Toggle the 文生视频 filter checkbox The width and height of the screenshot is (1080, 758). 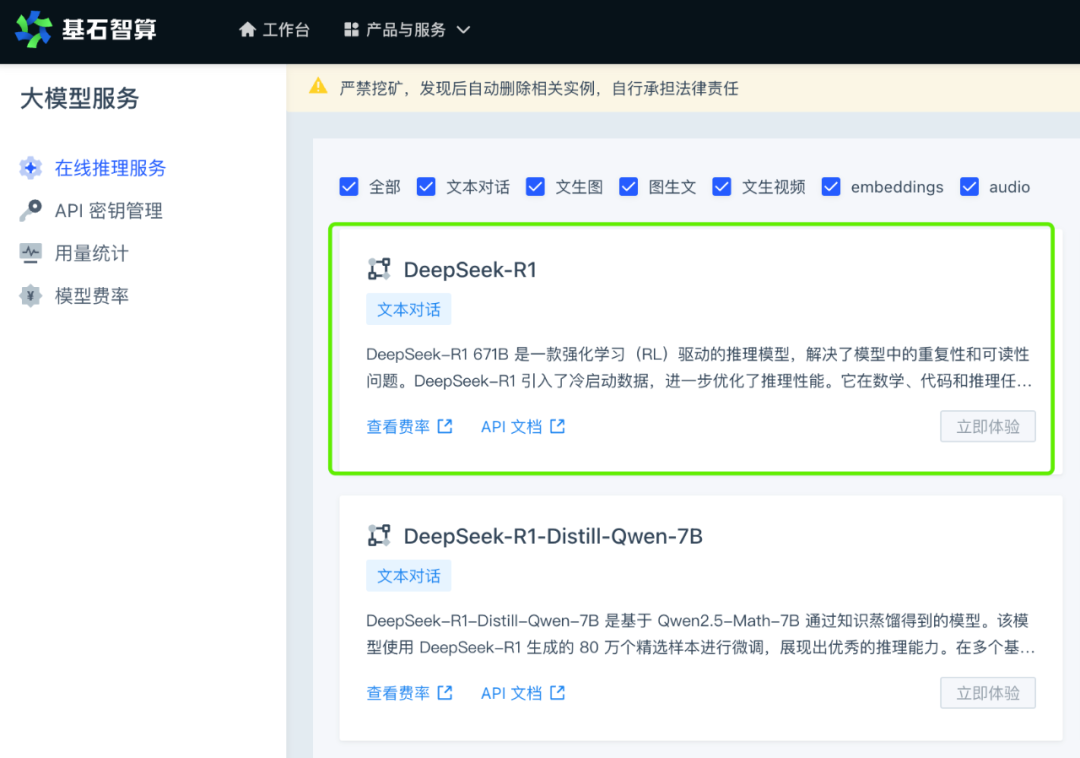(x=722, y=187)
